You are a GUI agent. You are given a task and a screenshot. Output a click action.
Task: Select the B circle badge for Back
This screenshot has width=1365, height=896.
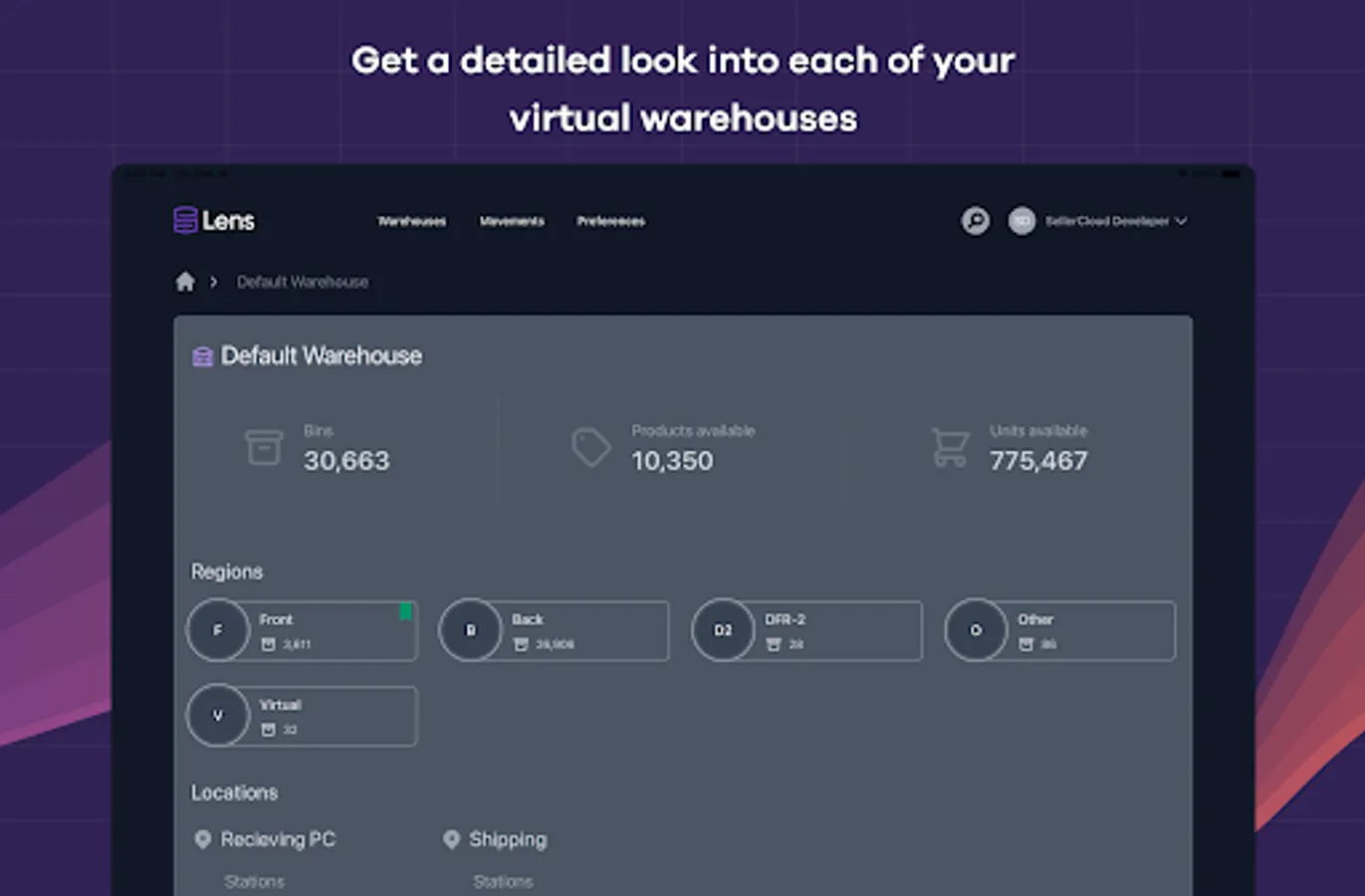point(471,630)
